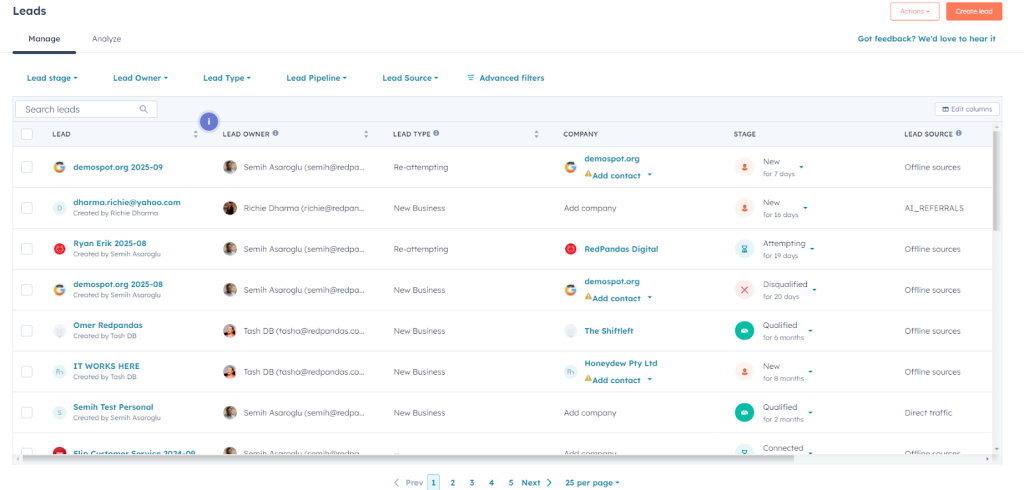Click green Qualified icon for Omer Redpandas
Screen dimensions: 1024x490
744,331
